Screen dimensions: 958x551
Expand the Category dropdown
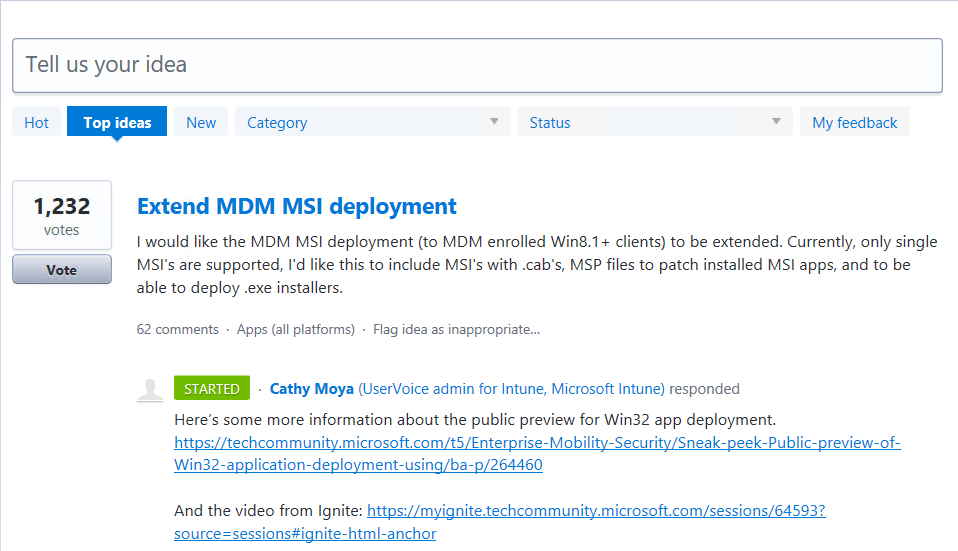point(372,122)
